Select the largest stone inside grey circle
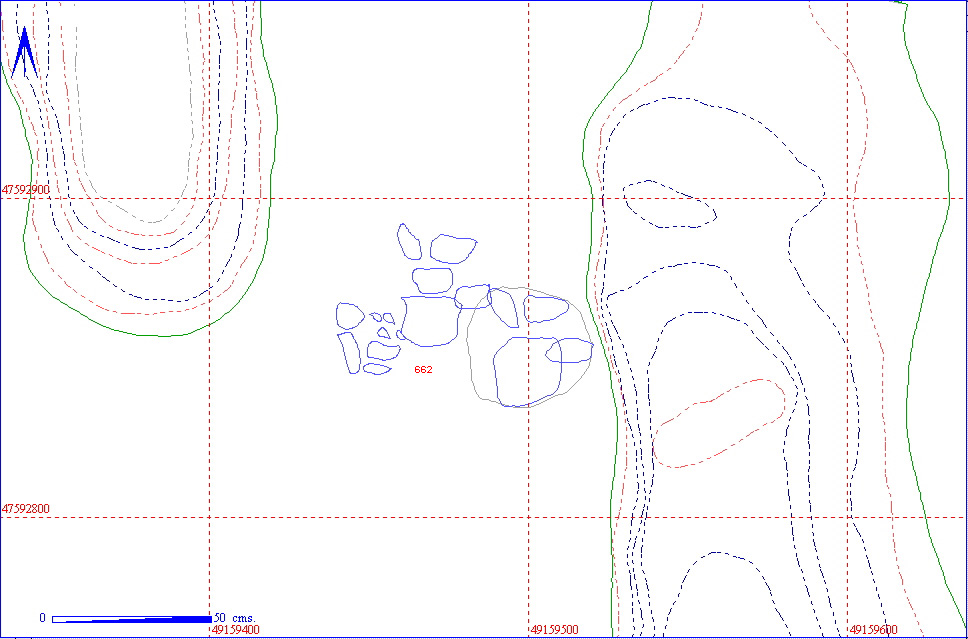 click(527, 372)
